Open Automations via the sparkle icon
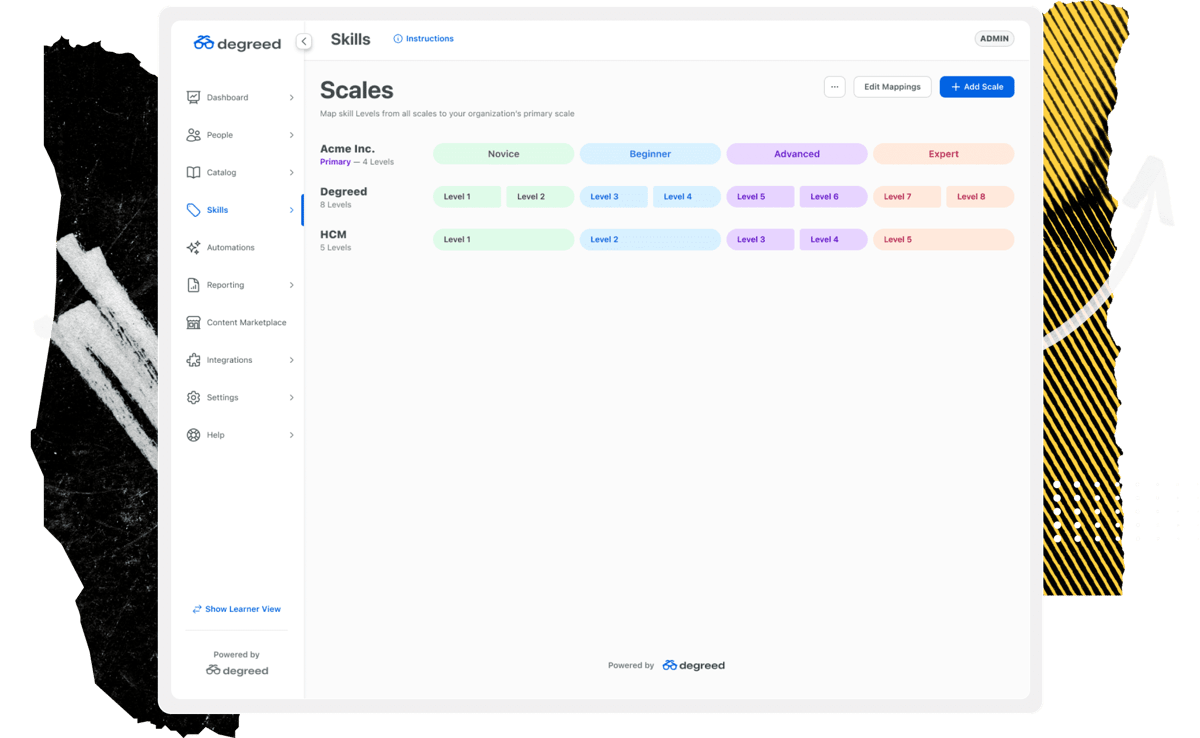1200x738 pixels. pyautogui.click(x=193, y=247)
